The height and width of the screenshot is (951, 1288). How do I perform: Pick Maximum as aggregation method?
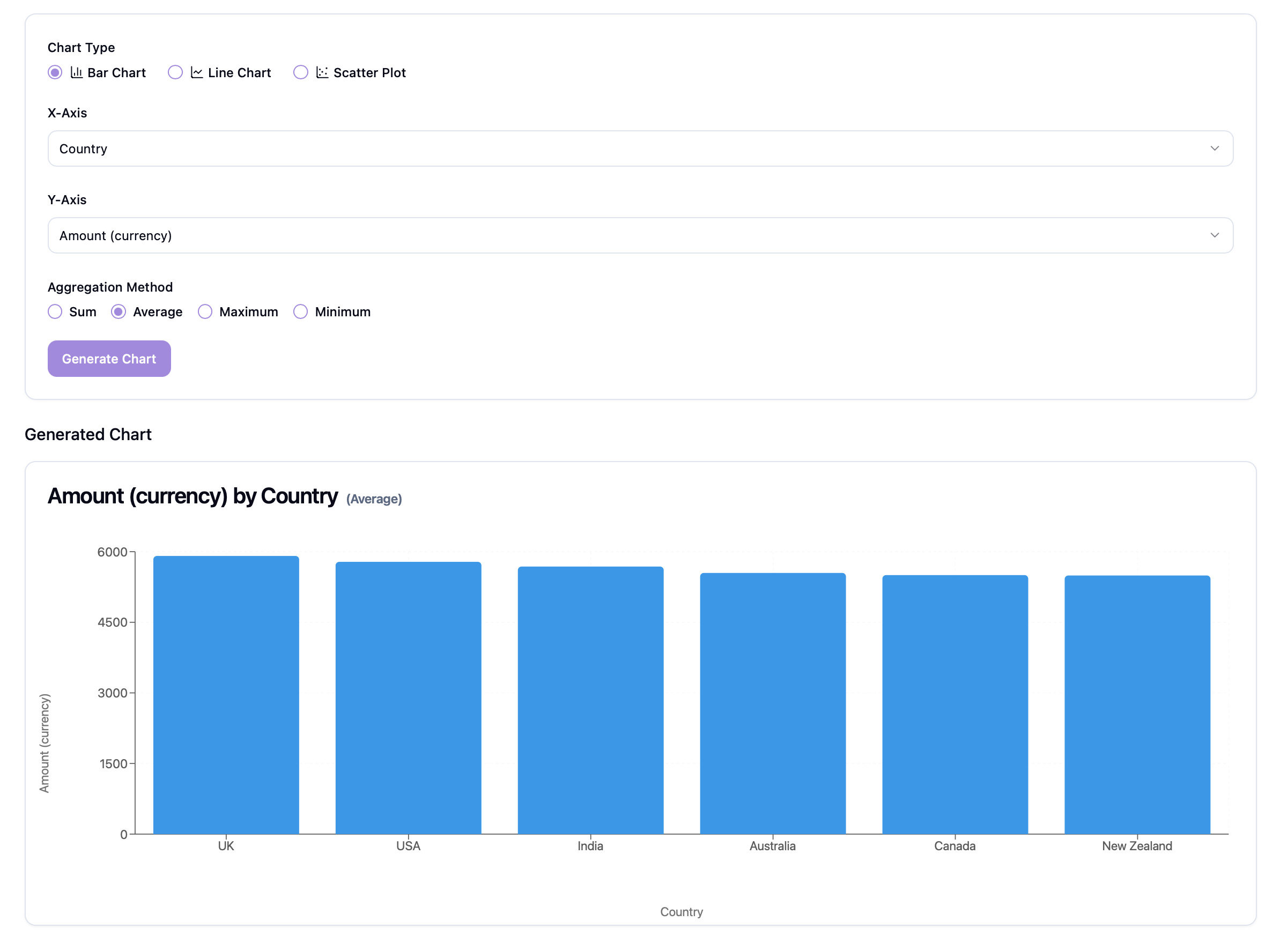click(x=205, y=312)
